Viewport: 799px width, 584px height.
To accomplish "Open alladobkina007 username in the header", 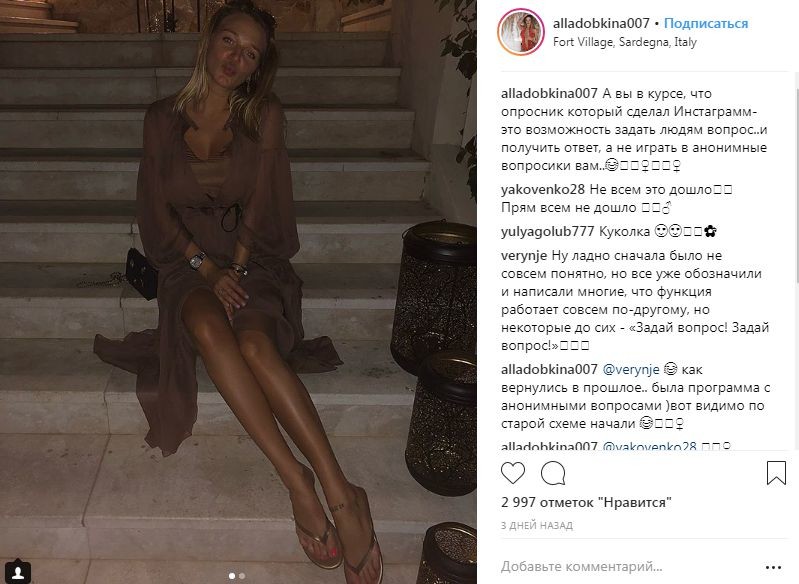I will (x=601, y=23).
